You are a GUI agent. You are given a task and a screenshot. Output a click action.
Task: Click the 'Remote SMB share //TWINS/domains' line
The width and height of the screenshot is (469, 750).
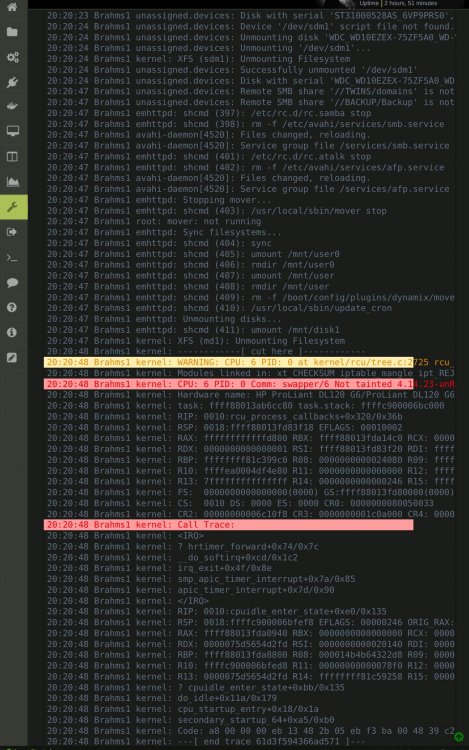pyautogui.click(x=251, y=91)
